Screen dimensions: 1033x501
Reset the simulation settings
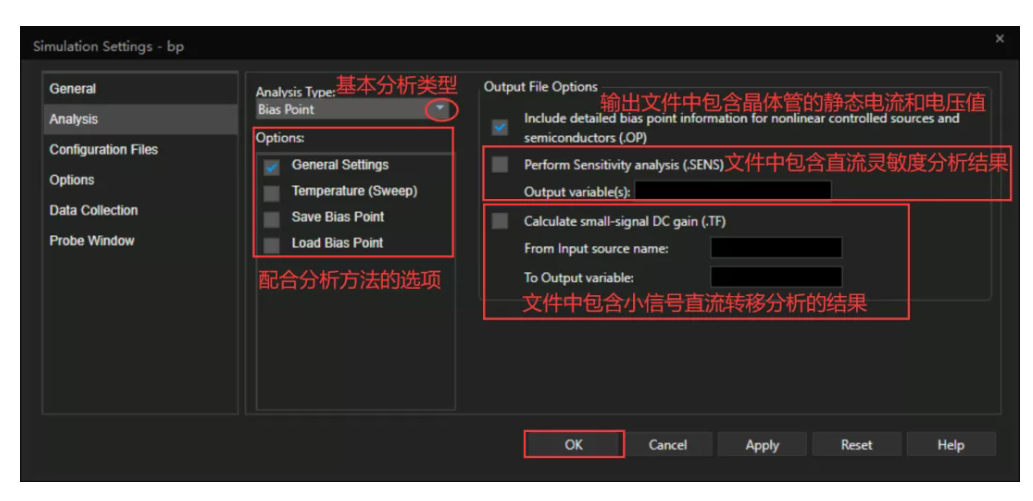pyautogui.click(x=856, y=445)
